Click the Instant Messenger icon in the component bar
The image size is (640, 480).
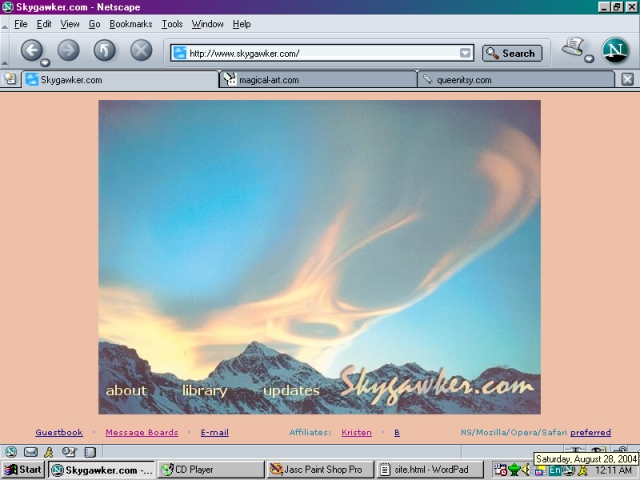(x=49, y=452)
